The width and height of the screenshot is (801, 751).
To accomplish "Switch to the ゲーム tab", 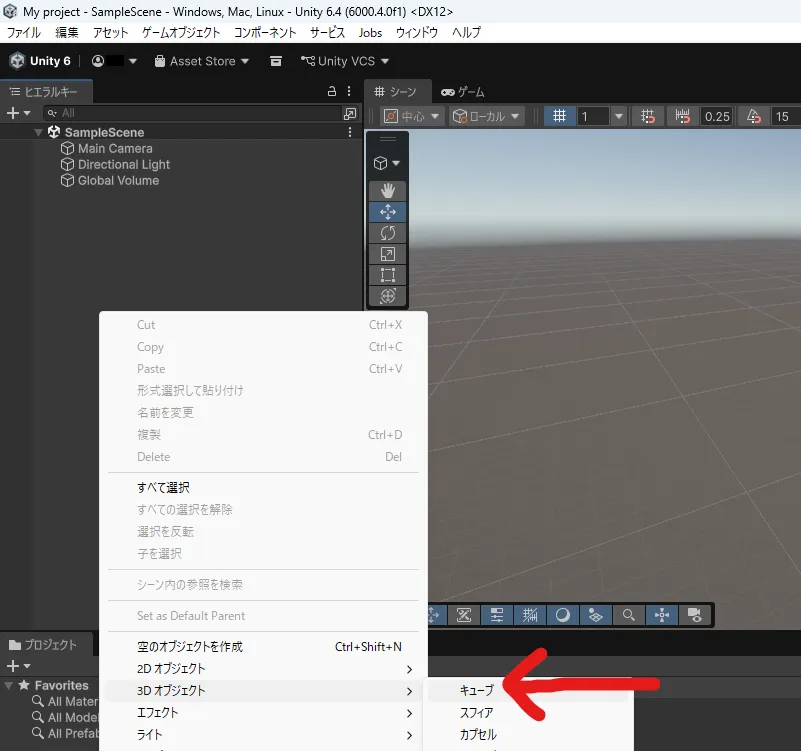I will click(463, 92).
